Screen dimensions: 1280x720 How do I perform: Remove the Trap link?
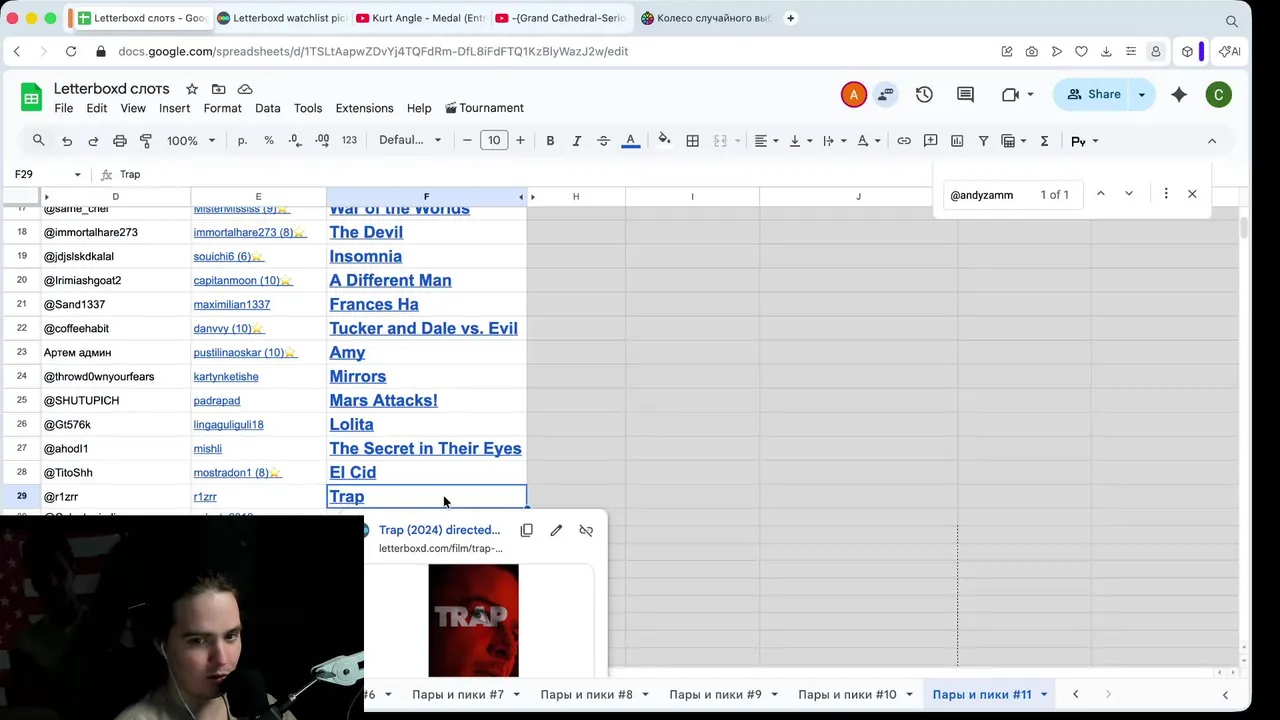pyautogui.click(x=586, y=530)
